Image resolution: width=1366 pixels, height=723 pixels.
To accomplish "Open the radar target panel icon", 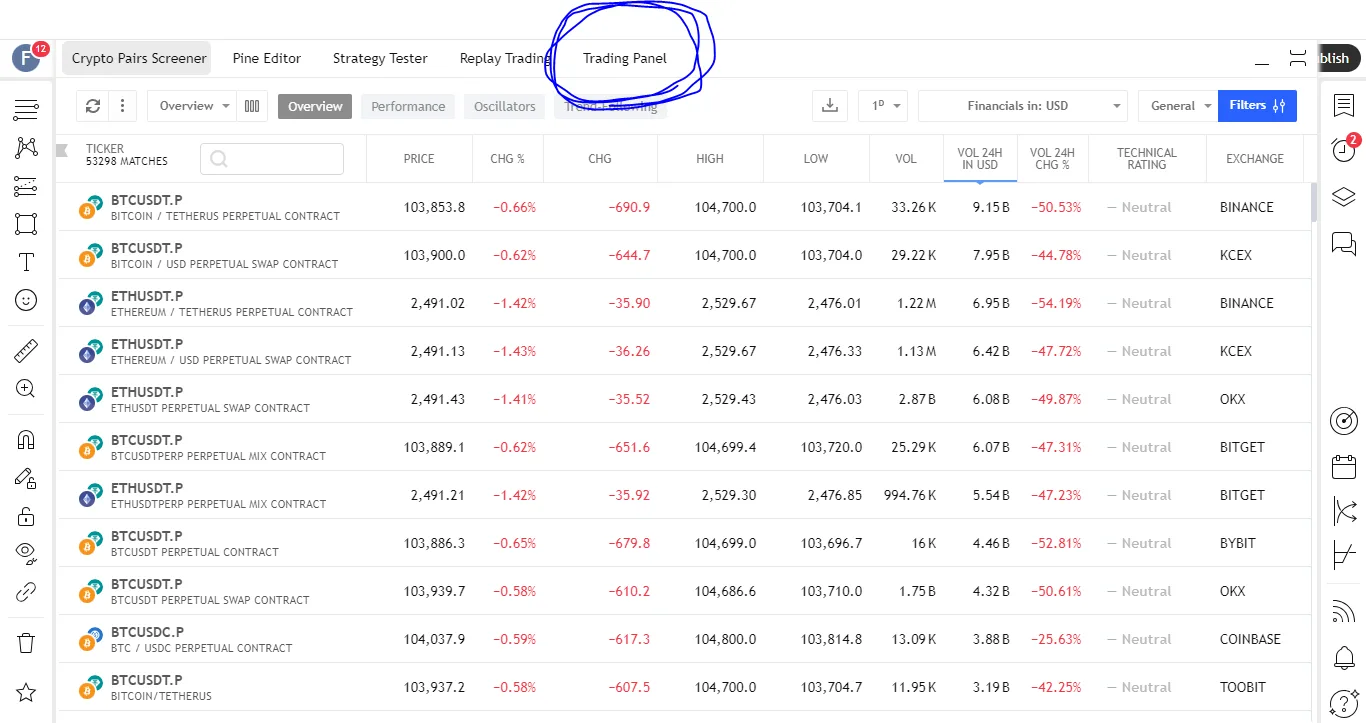I will [x=1344, y=421].
